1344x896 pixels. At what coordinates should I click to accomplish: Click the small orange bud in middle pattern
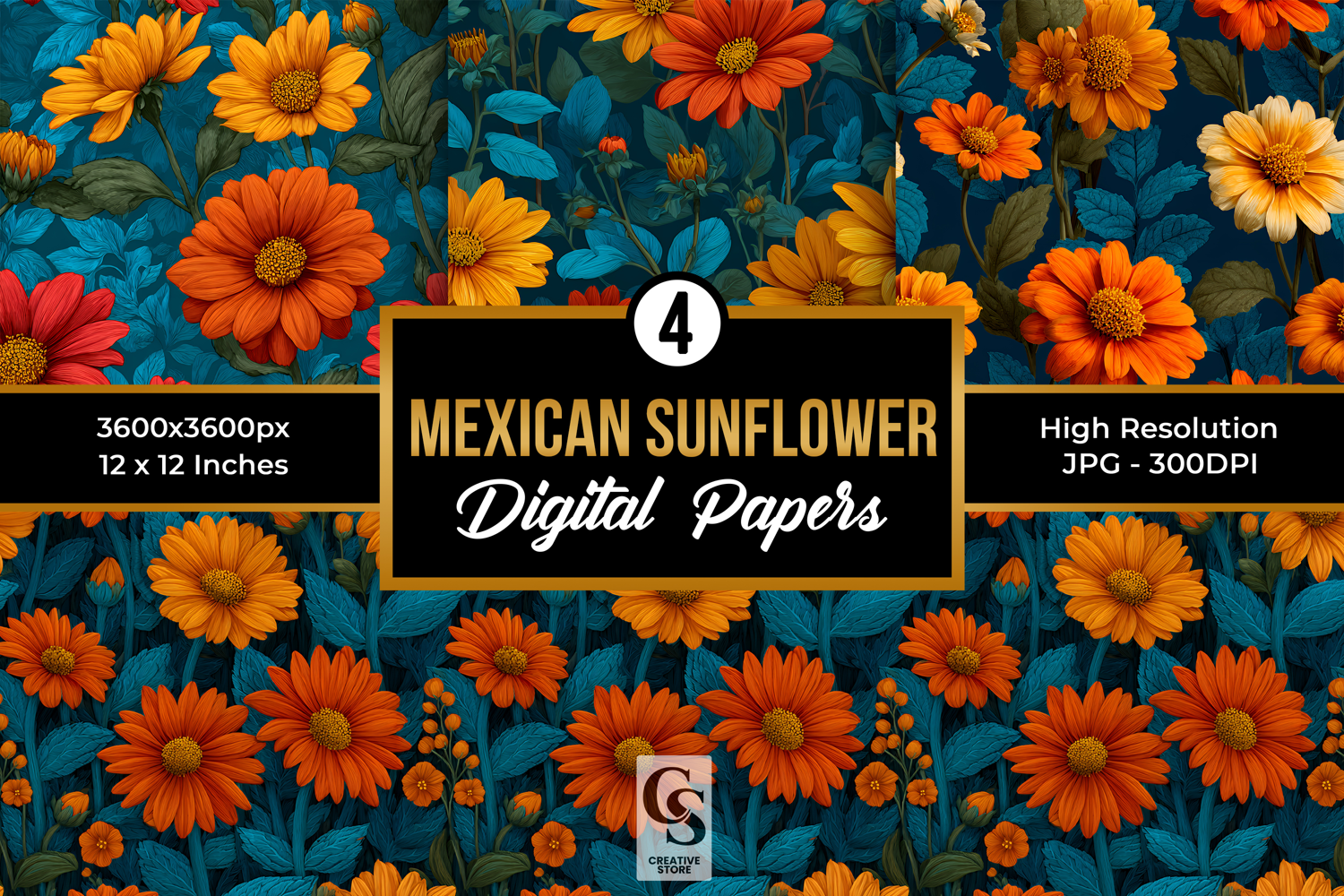612,144
